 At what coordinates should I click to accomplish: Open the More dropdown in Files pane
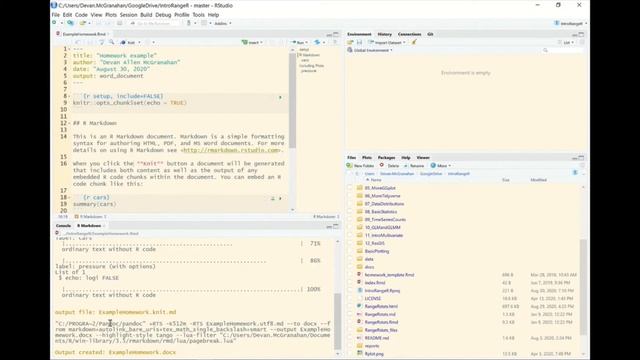[x=440, y=166]
